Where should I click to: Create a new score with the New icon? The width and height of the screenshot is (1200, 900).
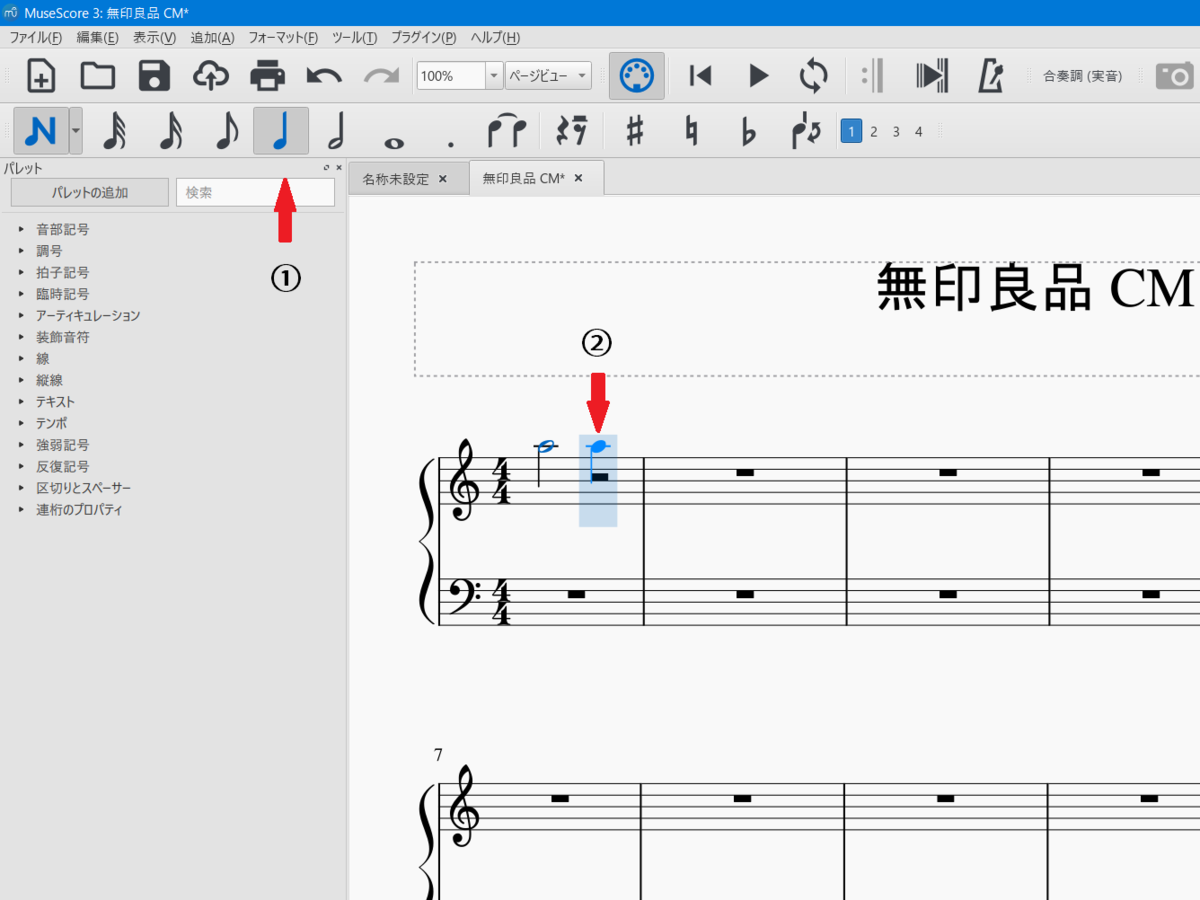point(41,76)
